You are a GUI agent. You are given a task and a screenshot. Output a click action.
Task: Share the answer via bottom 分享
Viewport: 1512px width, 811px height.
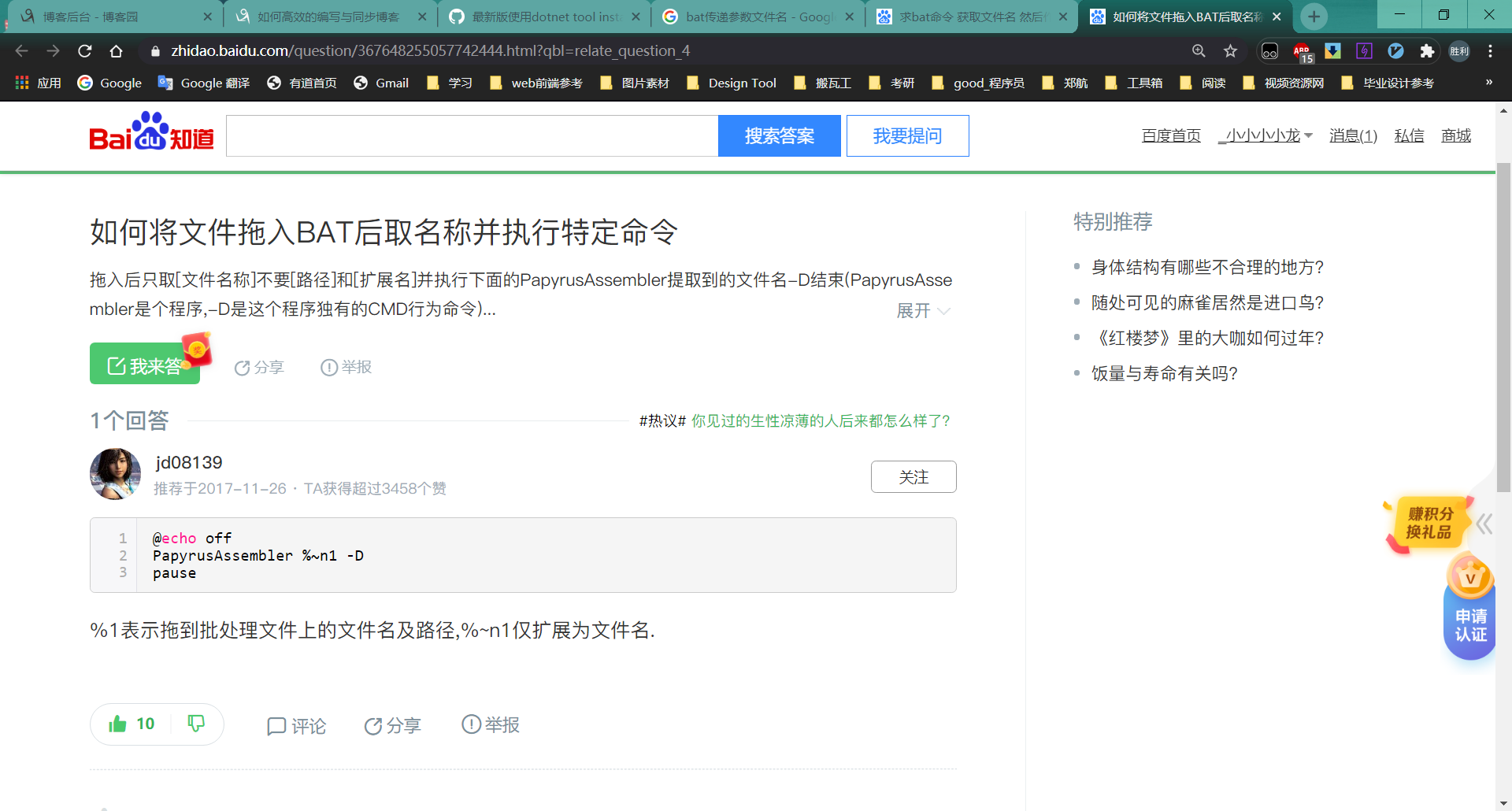click(x=392, y=725)
